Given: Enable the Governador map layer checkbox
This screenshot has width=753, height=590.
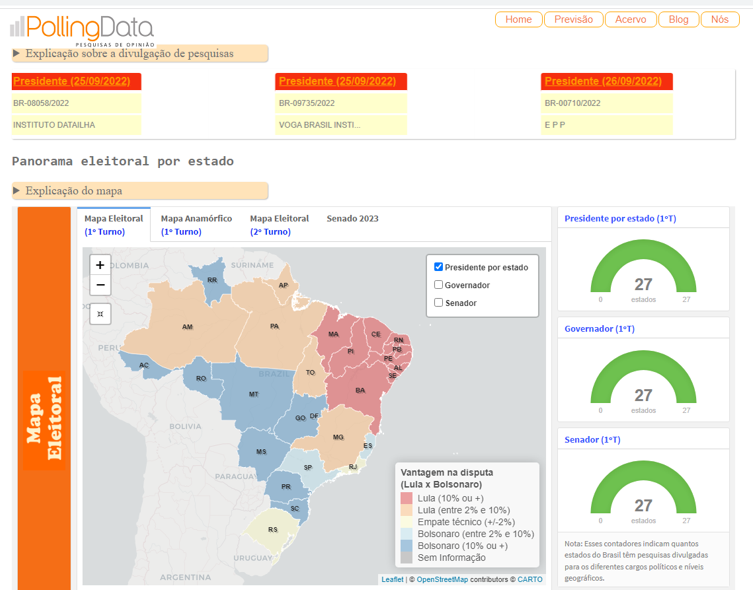Looking at the screenshot, I should click(439, 285).
